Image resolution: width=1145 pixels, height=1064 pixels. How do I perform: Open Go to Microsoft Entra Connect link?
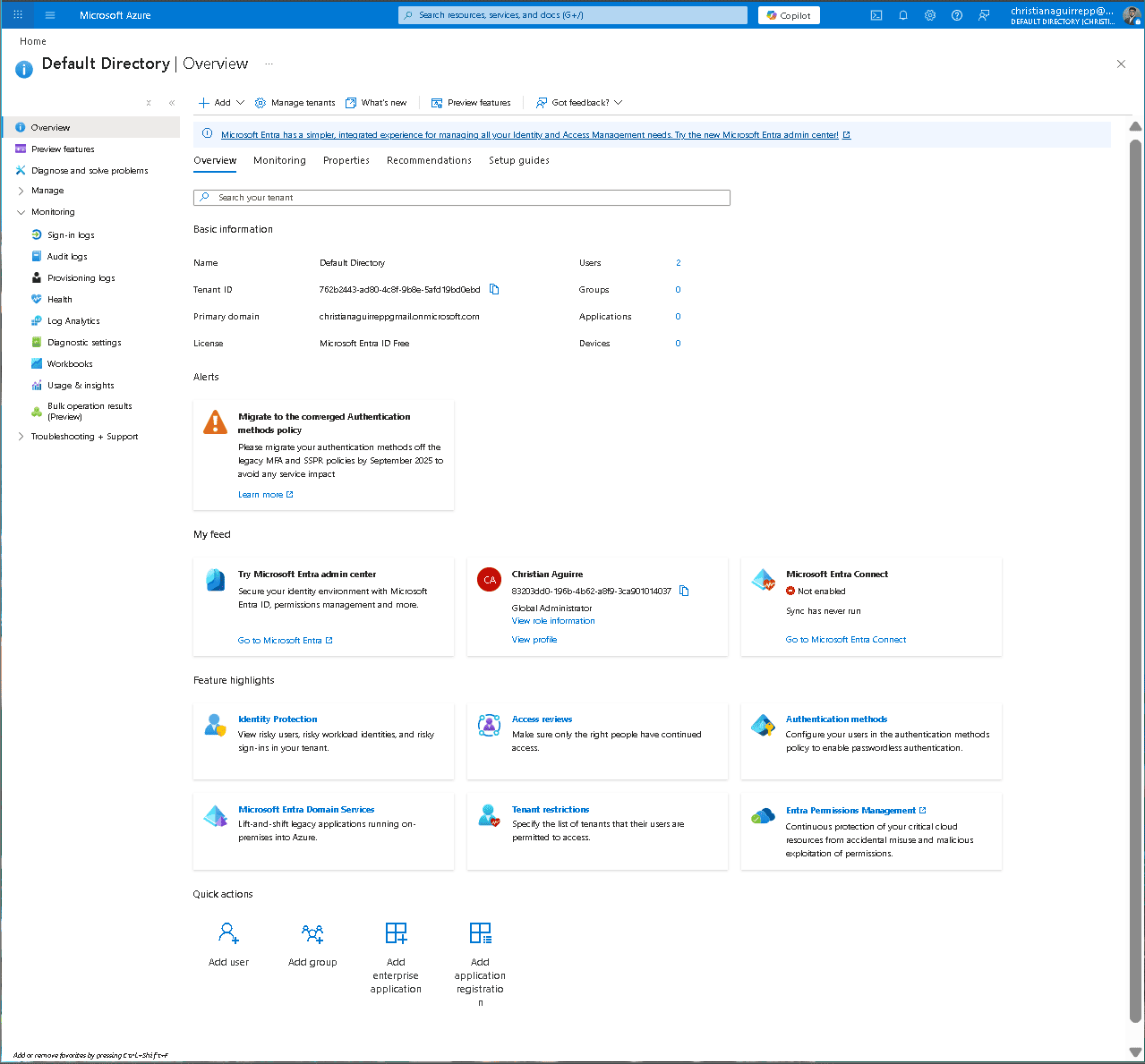pyautogui.click(x=845, y=639)
